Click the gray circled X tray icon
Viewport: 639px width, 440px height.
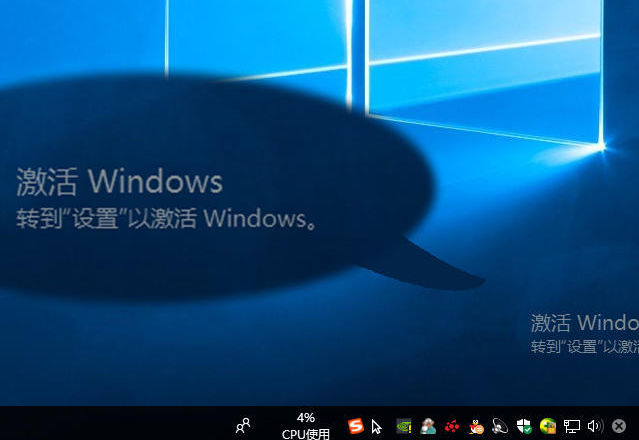click(619, 426)
